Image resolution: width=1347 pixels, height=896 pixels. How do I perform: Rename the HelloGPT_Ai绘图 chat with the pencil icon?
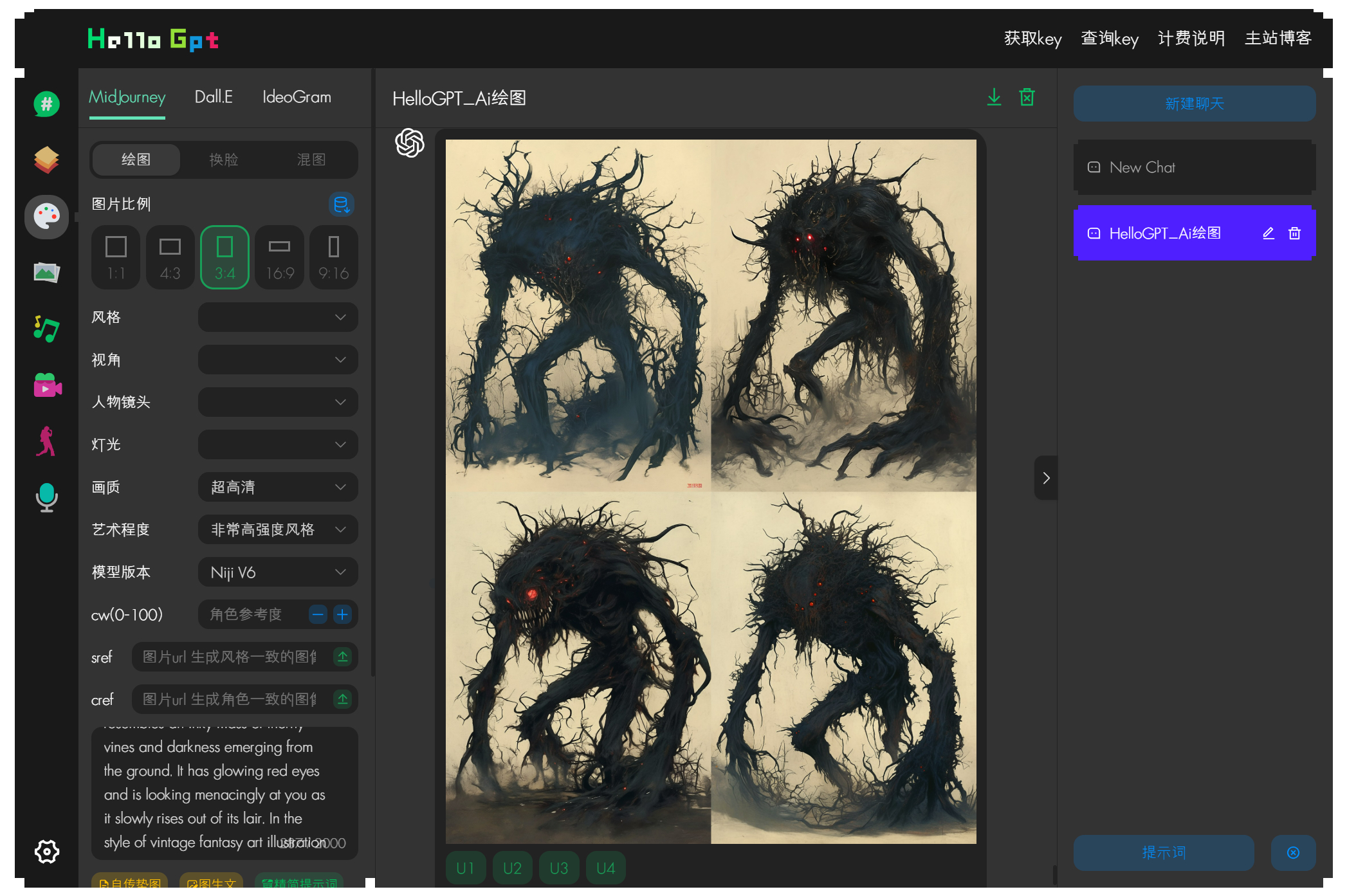(1269, 233)
